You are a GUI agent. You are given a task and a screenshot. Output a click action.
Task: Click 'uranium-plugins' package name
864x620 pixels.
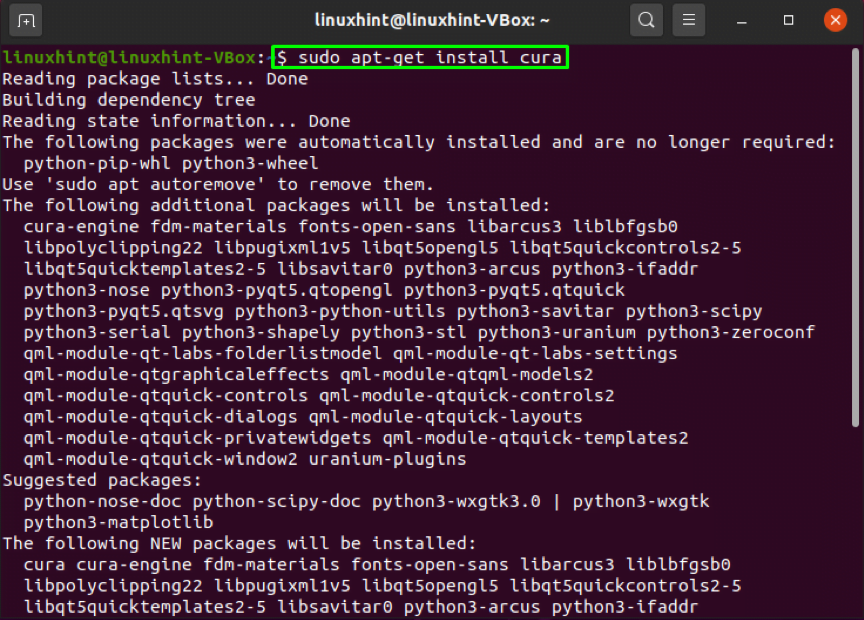[x=387, y=459]
